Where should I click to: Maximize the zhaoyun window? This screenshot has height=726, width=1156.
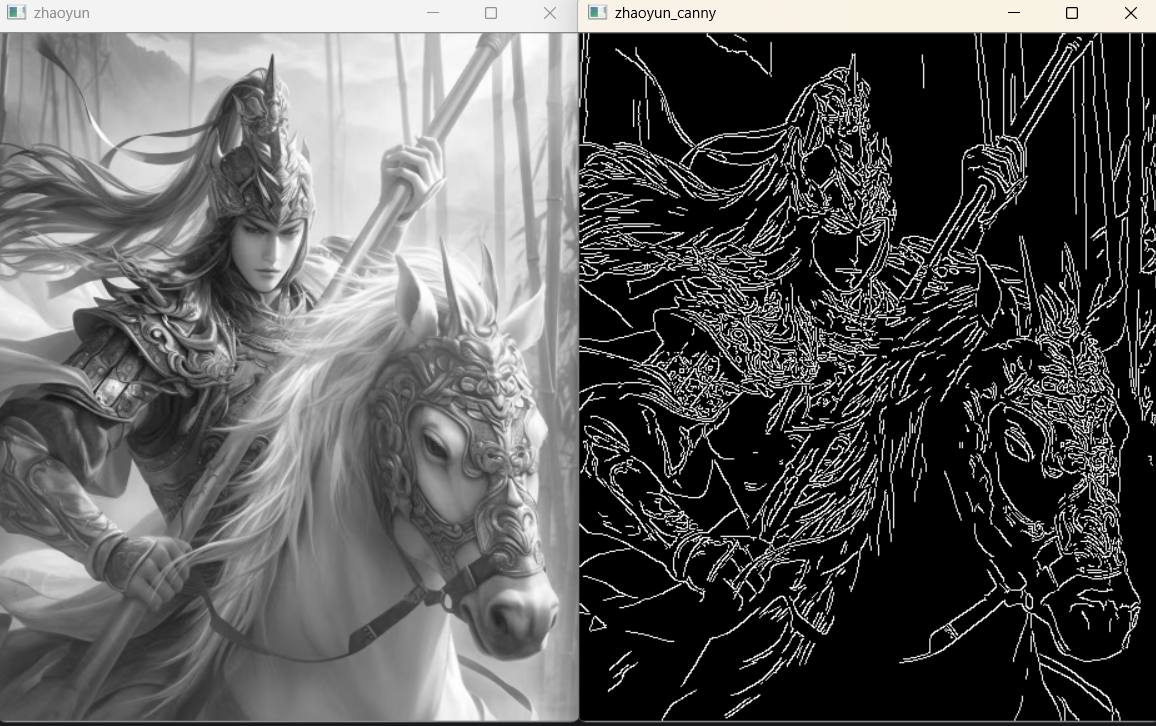(x=491, y=13)
